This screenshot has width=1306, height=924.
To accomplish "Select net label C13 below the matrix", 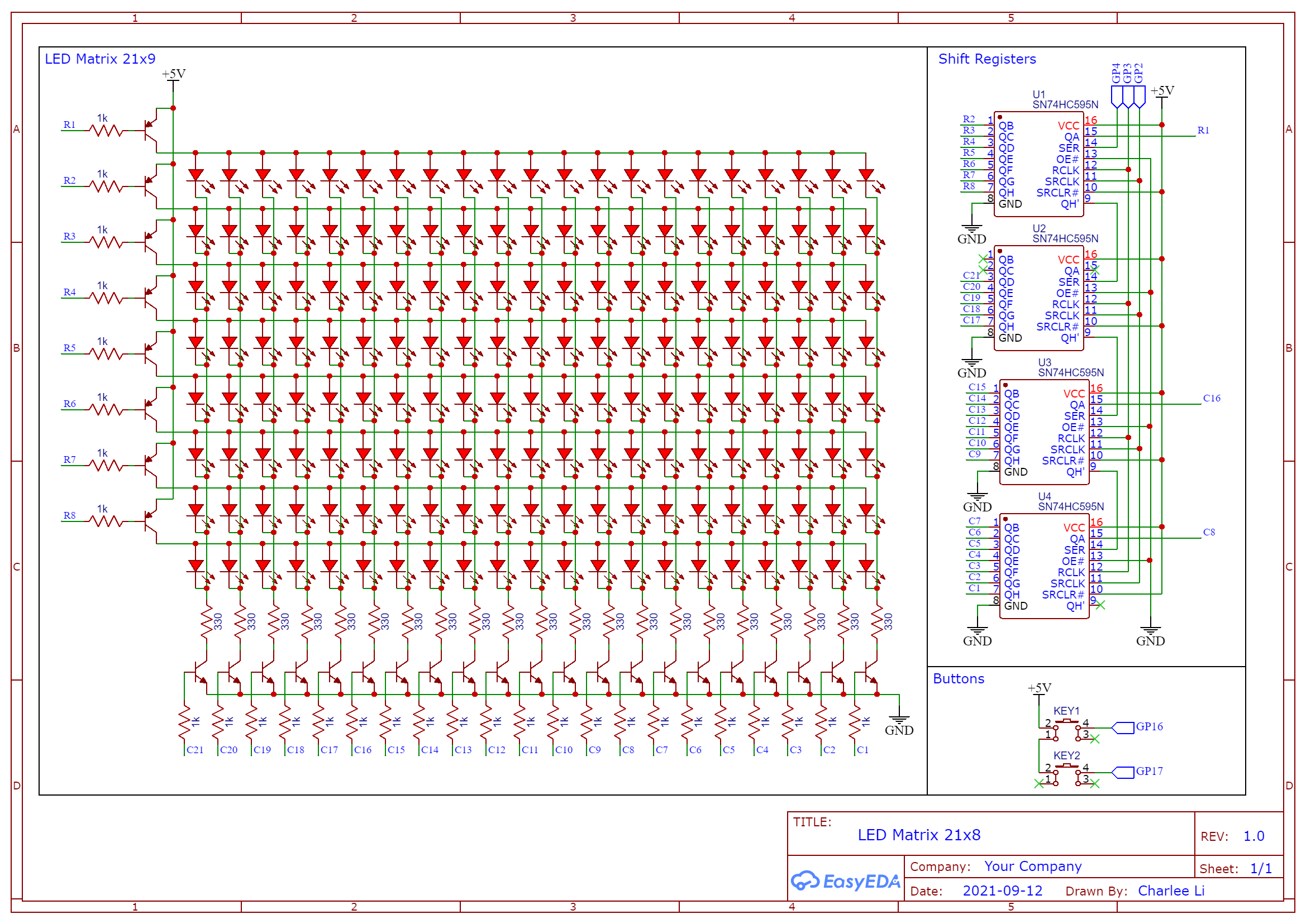I will [x=463, y=750].
